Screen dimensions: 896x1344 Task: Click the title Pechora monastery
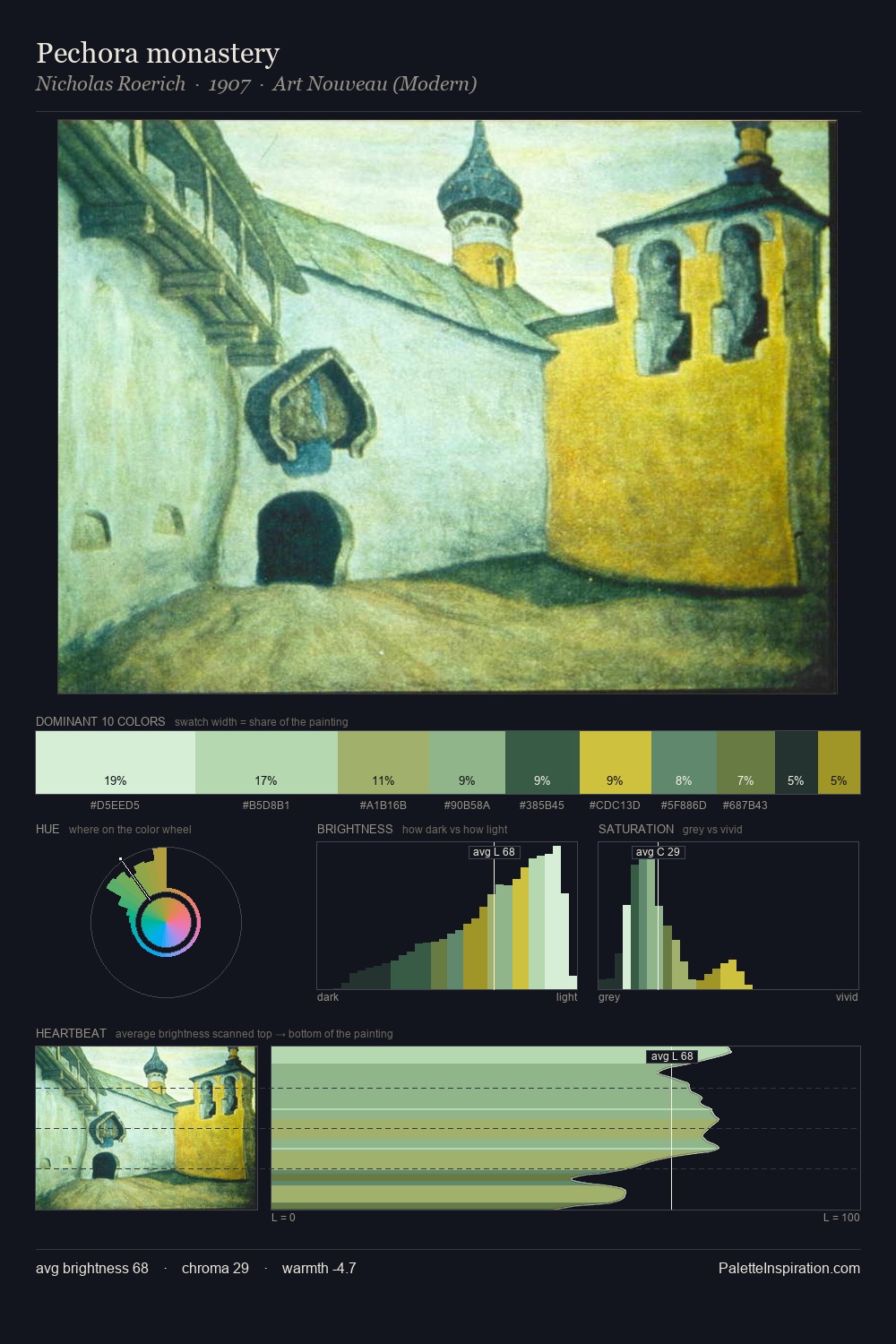(x=158, y=54)
